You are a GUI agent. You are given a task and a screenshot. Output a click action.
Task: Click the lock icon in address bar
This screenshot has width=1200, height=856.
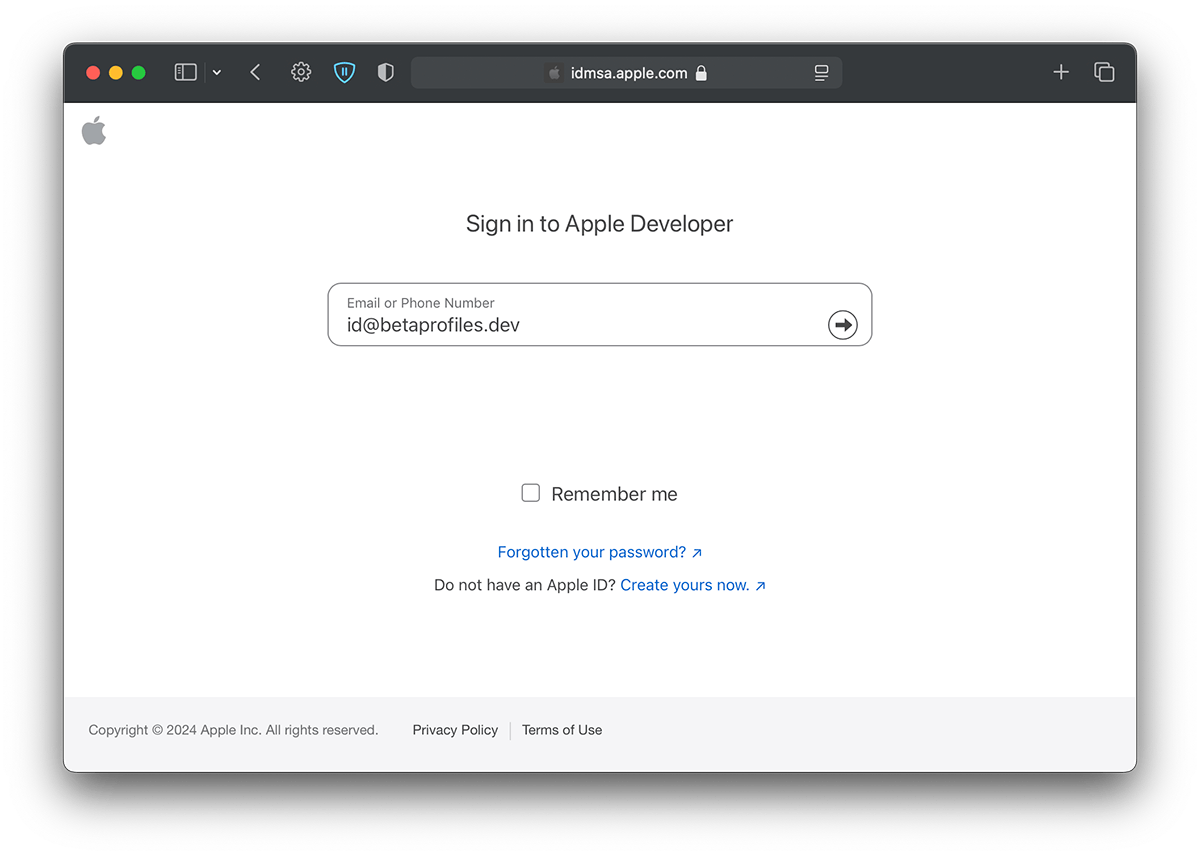click(x=701, y=73)
